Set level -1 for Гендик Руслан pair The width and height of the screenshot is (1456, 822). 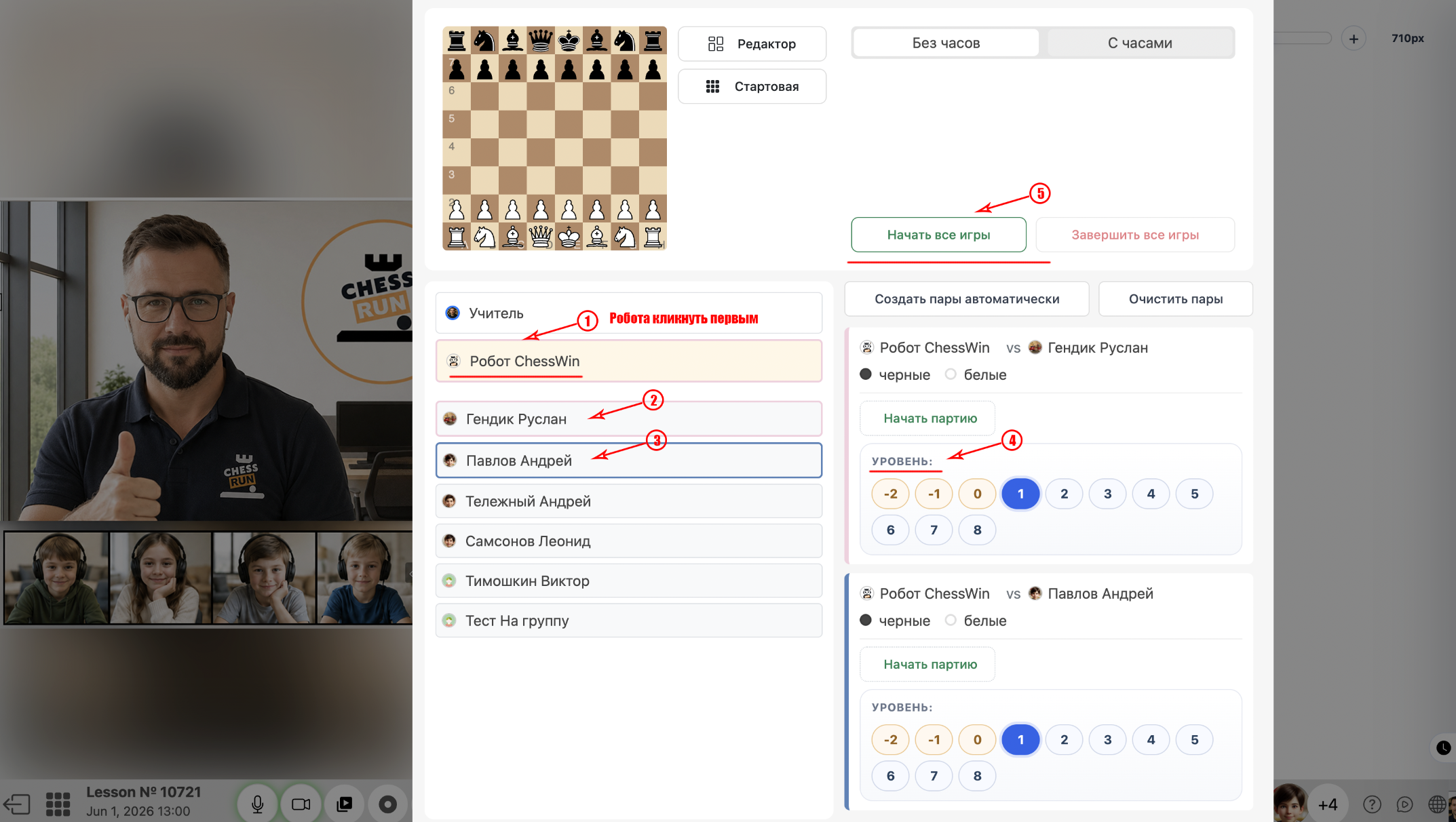pyautogui.click(x=934, y=494)
